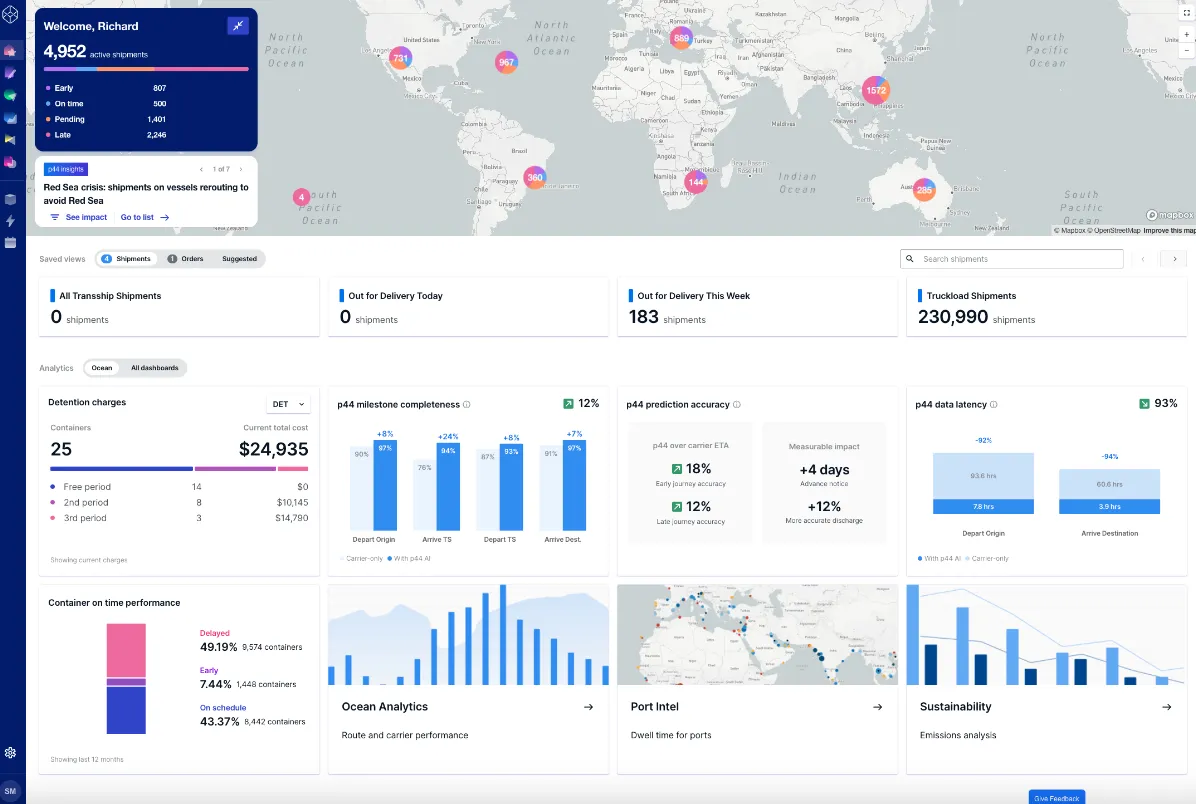
Task: Open the lightning bolt sidebar icon
Action: [x=10, y=220]
